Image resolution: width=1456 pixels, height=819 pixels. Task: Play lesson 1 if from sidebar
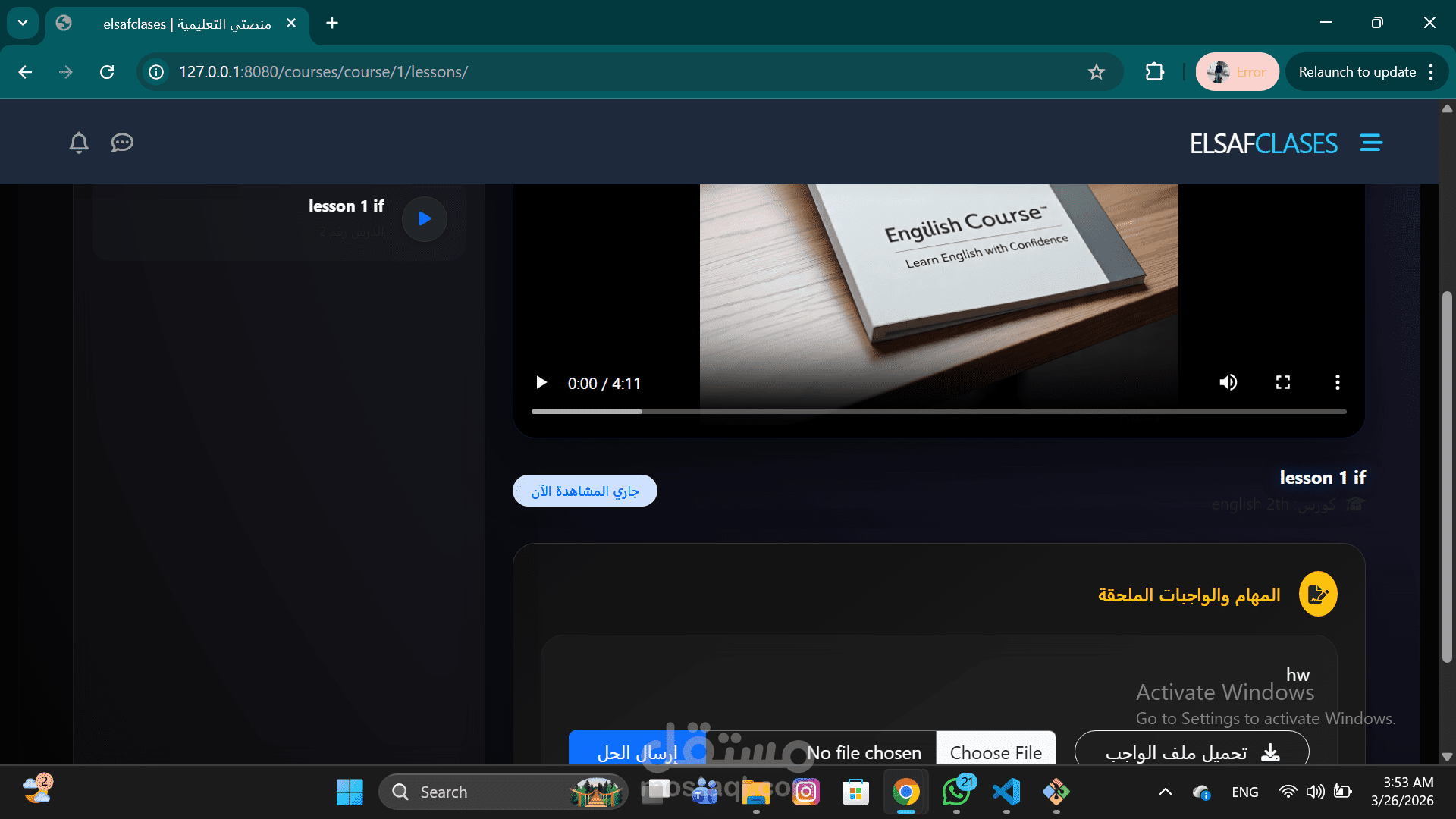(x=424, y=219)
